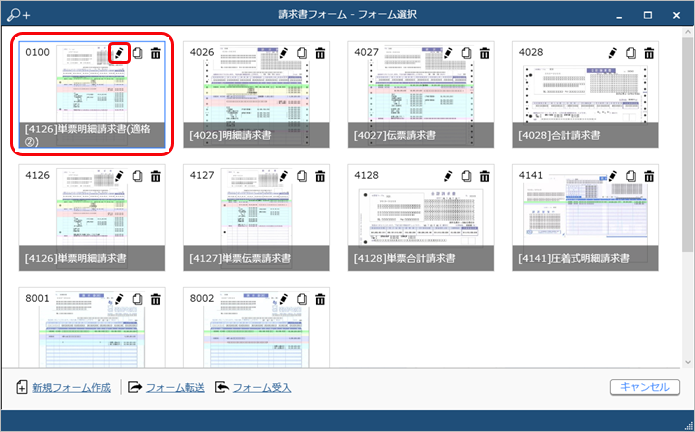Select the [4126]単票明細請求書 form thumbnail
The image size is (695, 432).
(92, 218)
